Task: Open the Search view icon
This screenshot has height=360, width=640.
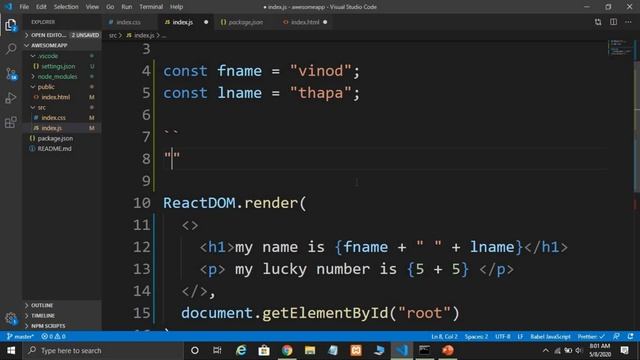Action: [11, 49]
